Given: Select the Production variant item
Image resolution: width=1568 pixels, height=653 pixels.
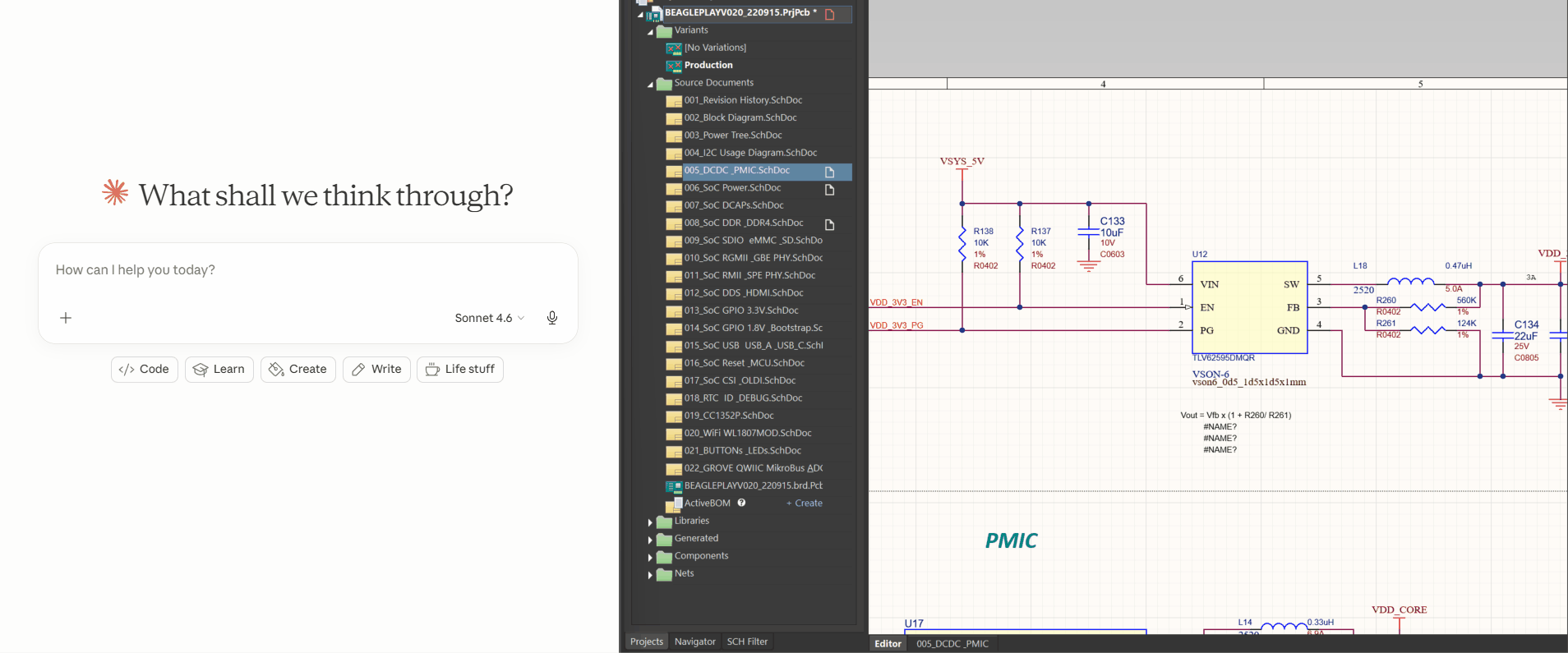Looking at the screenshot, I should tap(708, 65).
